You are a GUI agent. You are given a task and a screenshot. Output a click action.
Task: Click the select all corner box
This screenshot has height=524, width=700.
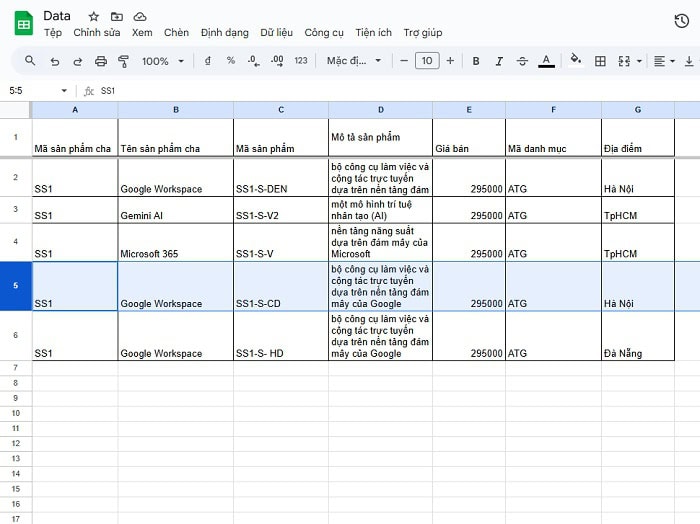coord(16,110)
